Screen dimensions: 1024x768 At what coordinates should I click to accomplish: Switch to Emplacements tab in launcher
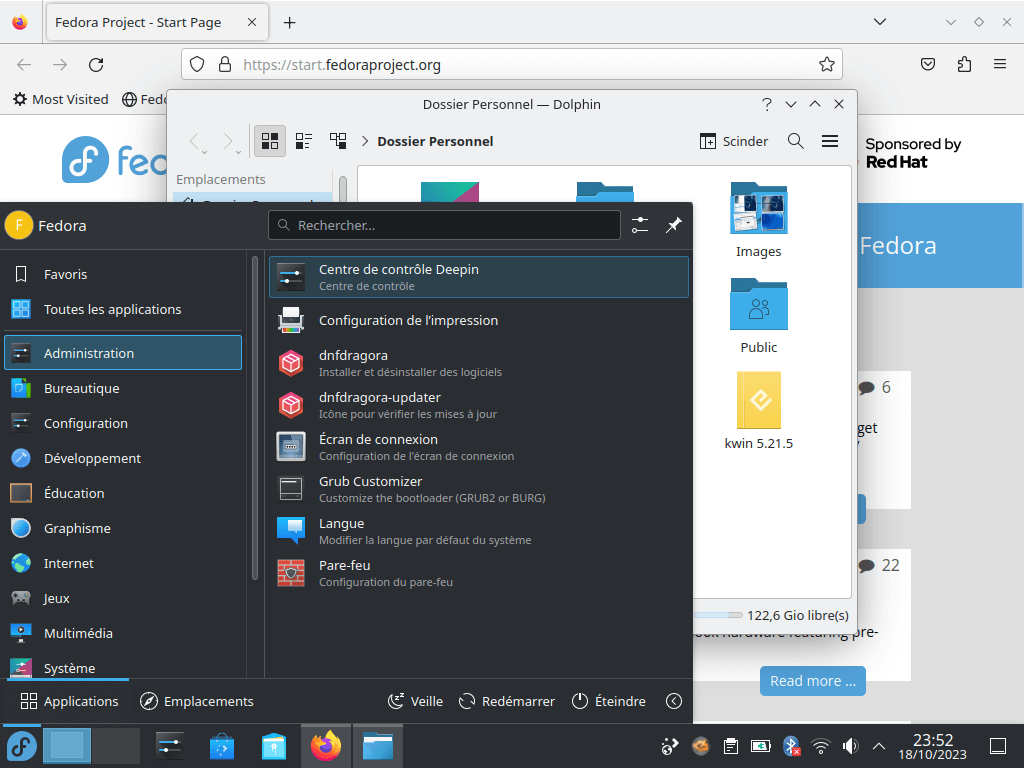[197, 701]
